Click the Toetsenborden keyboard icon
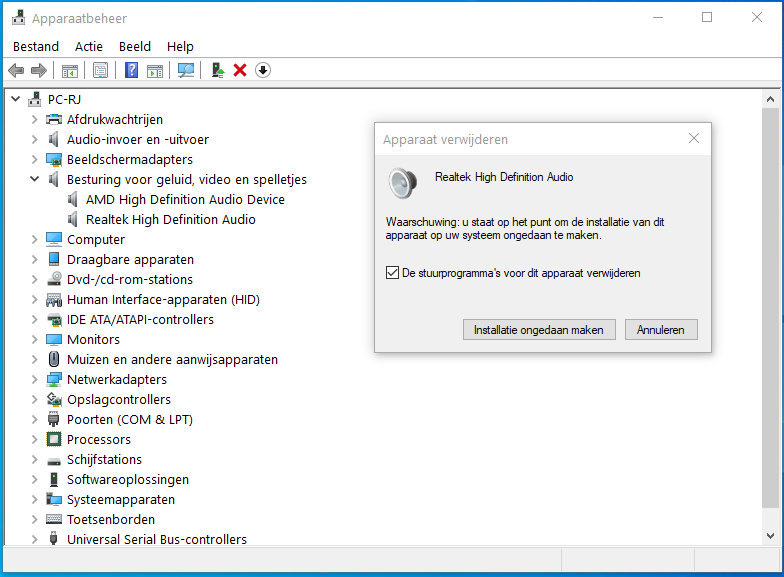 [54, 519]
